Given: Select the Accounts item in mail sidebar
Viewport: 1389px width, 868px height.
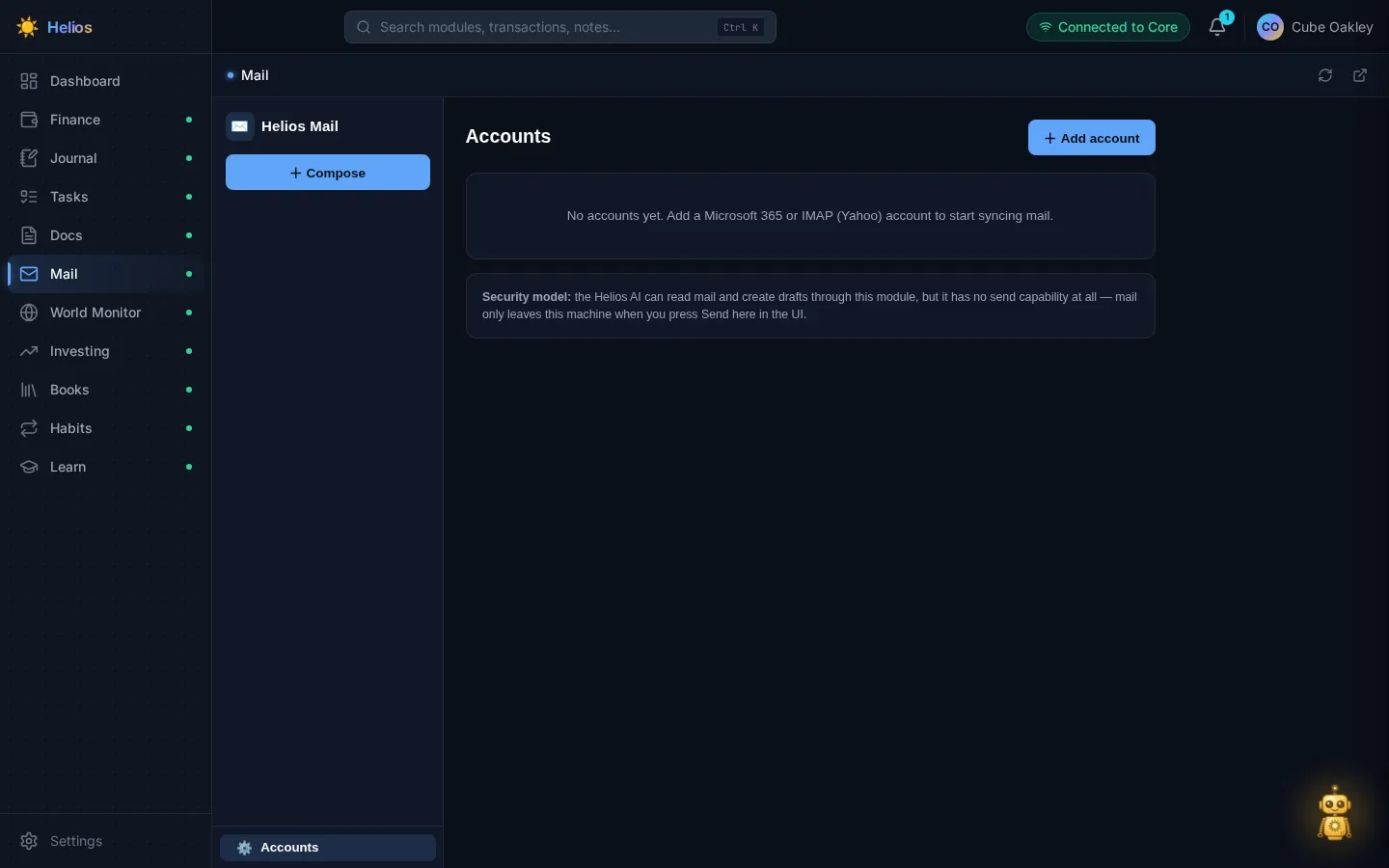Looking at the screenshot, I should point(328,848).
